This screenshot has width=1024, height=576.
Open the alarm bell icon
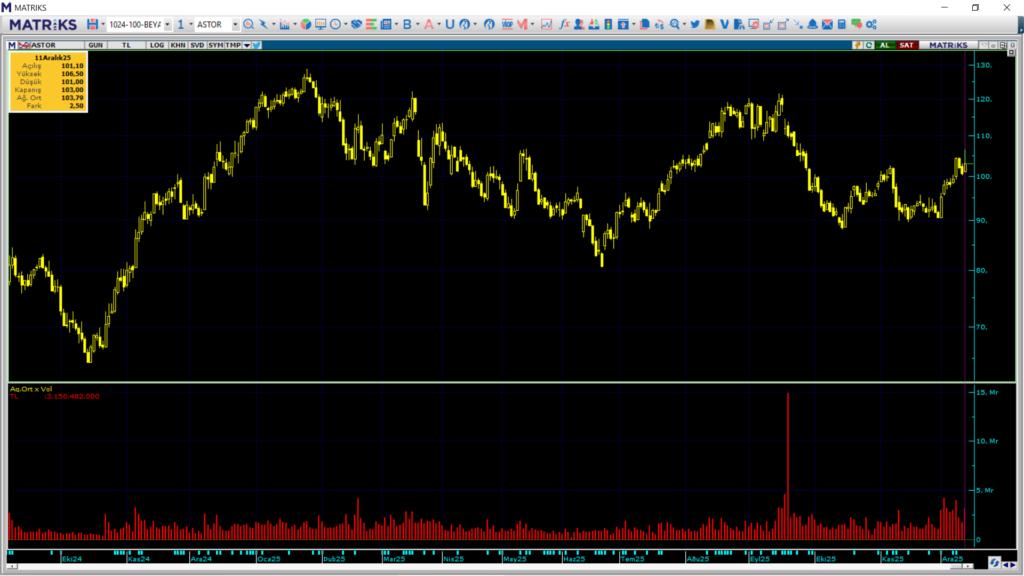tap(812, 24)
